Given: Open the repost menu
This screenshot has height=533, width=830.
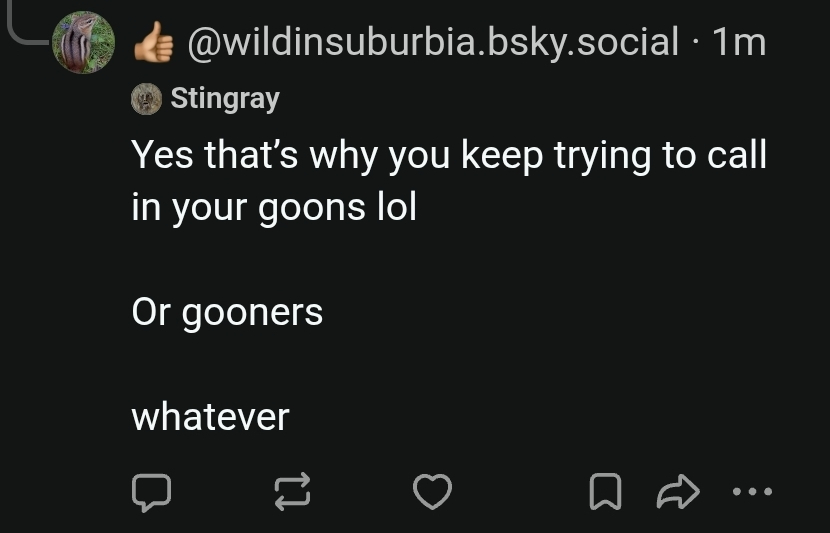Looking at the screenshot, I should coord(292,491).
